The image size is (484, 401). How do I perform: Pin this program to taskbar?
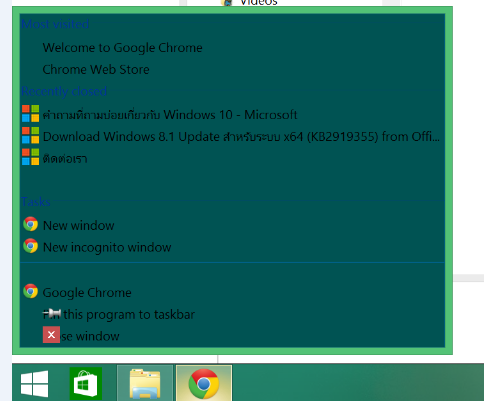232,315
